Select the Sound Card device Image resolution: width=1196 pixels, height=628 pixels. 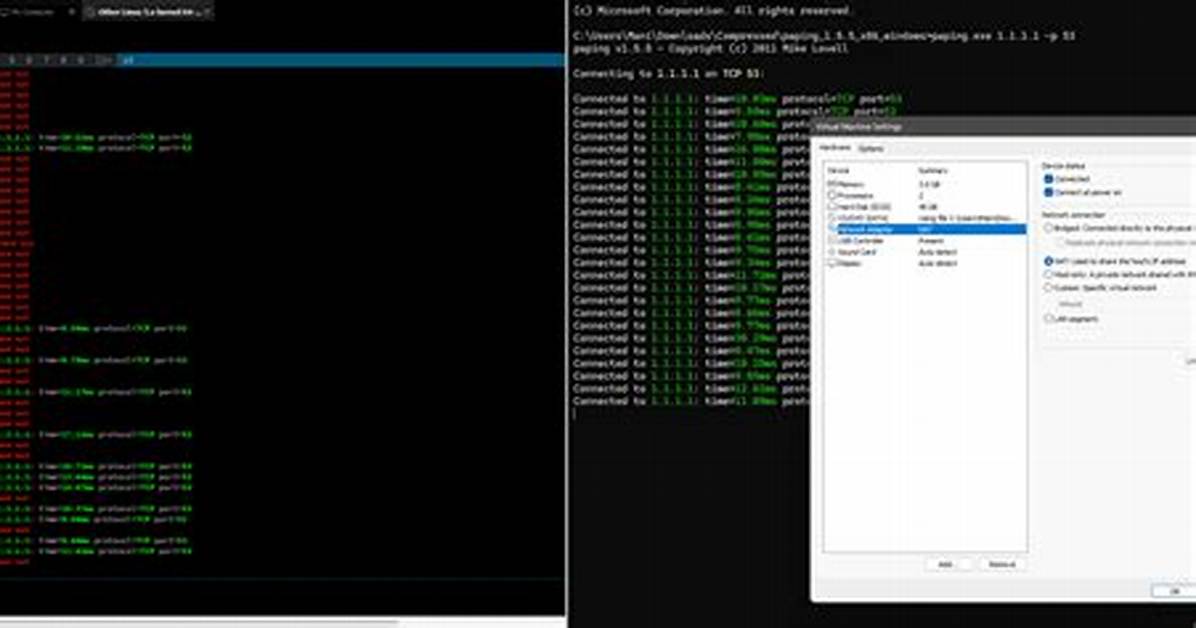925,252
